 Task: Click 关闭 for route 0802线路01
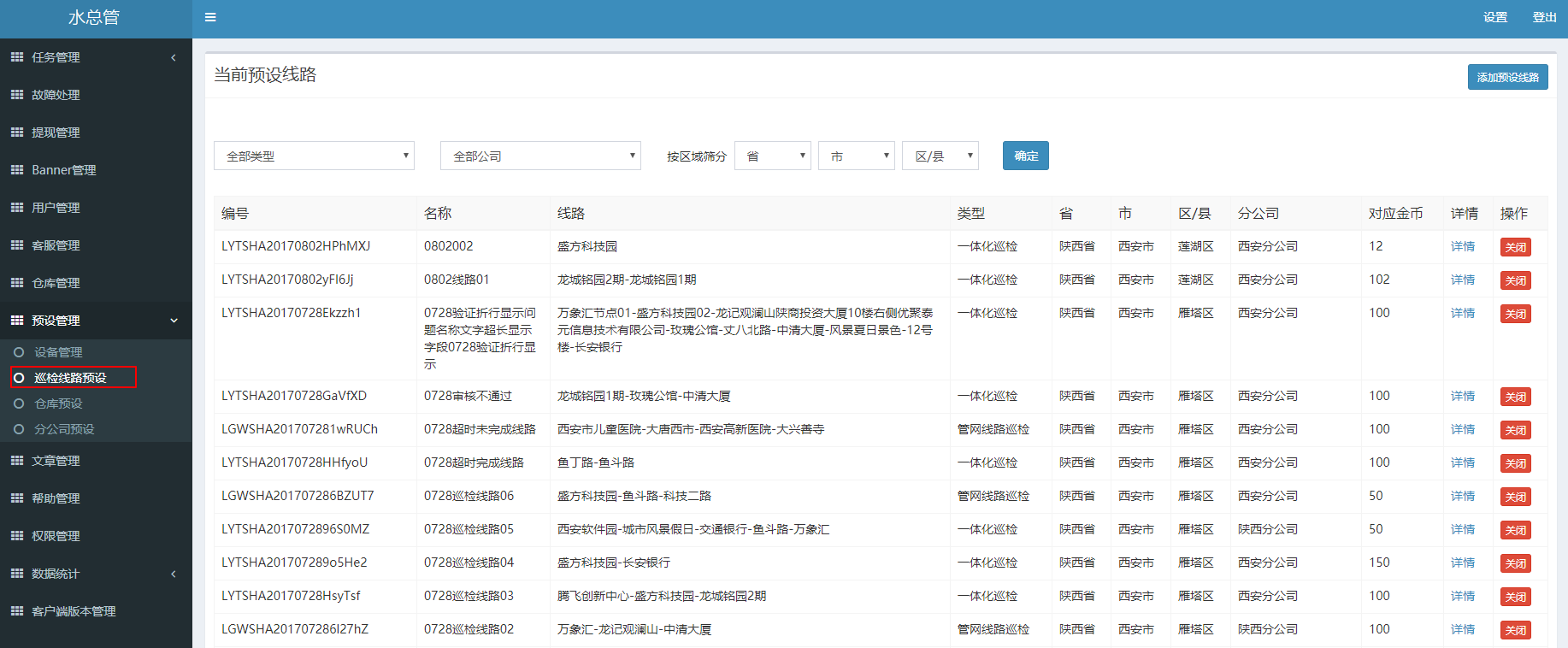coord(1516,280)
